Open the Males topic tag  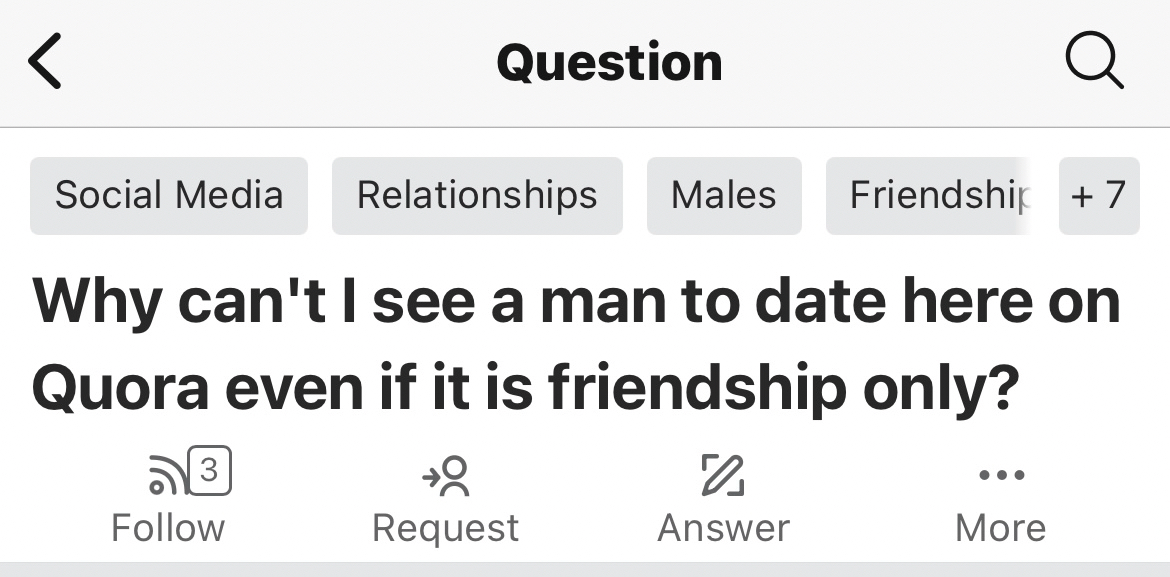[724, 195]
